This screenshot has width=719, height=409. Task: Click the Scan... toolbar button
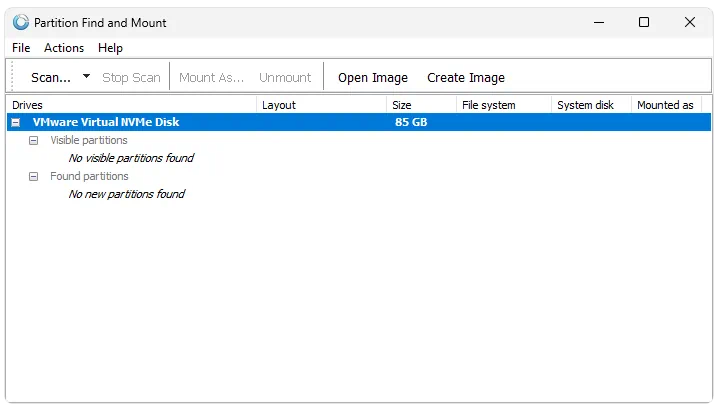(x=51, y=77)
